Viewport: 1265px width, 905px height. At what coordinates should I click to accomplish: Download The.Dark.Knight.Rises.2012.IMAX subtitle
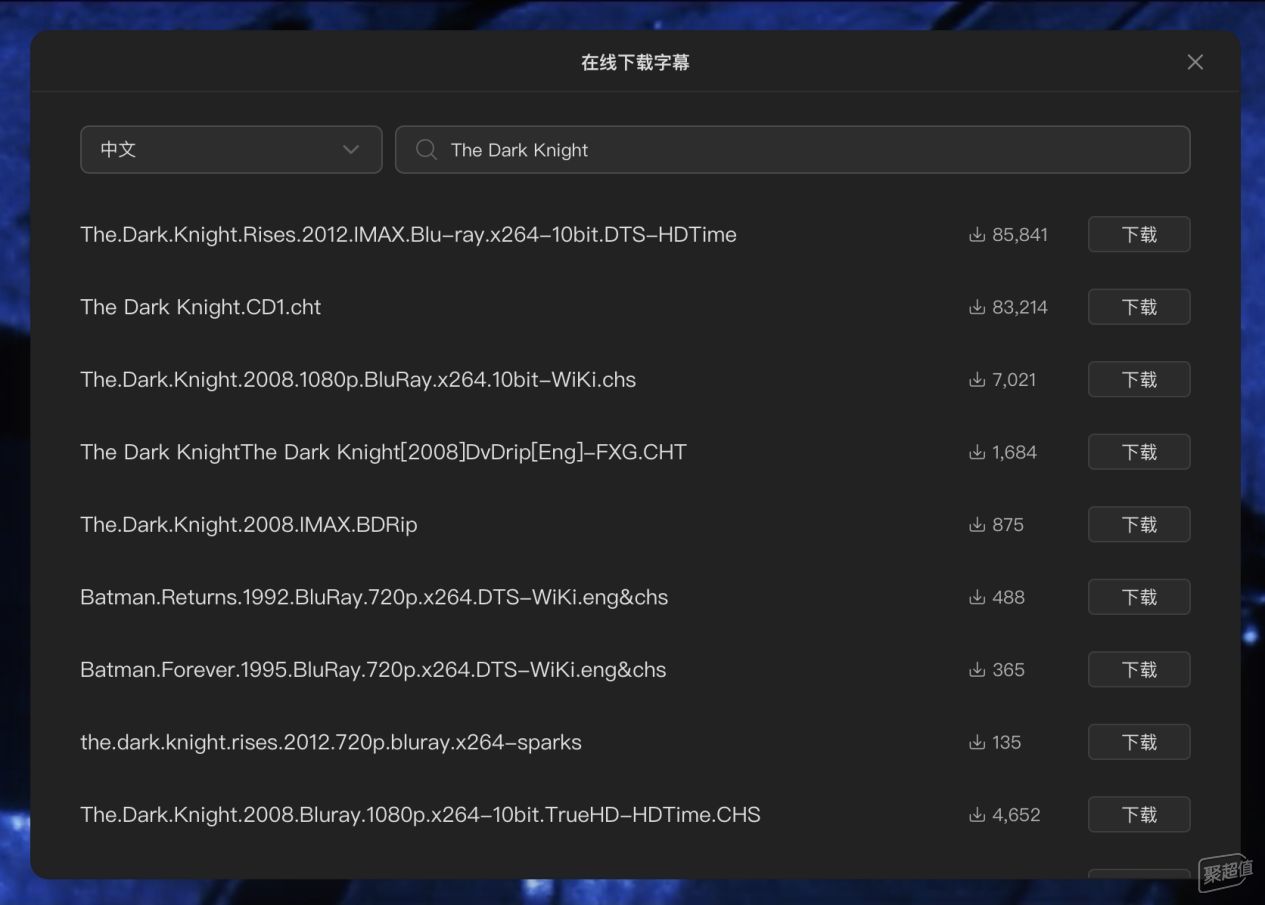point(1139,234)
